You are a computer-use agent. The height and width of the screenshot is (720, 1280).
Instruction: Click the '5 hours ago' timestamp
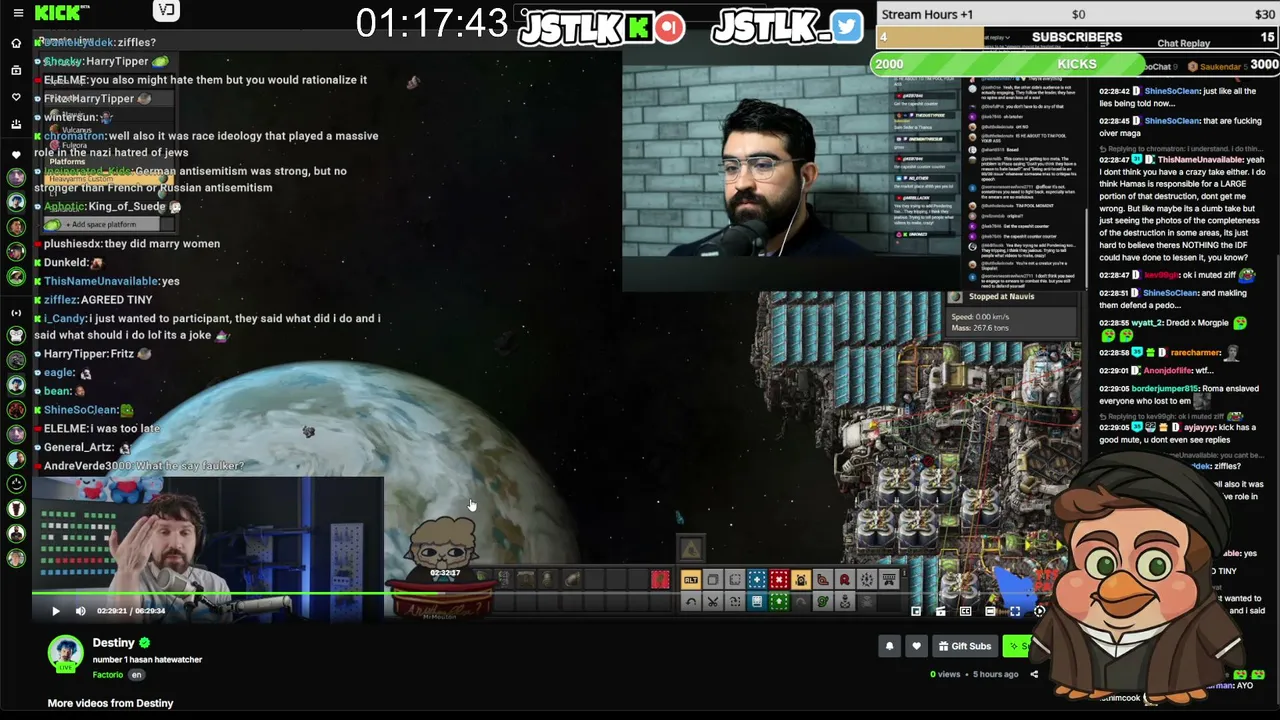(996, 675)
